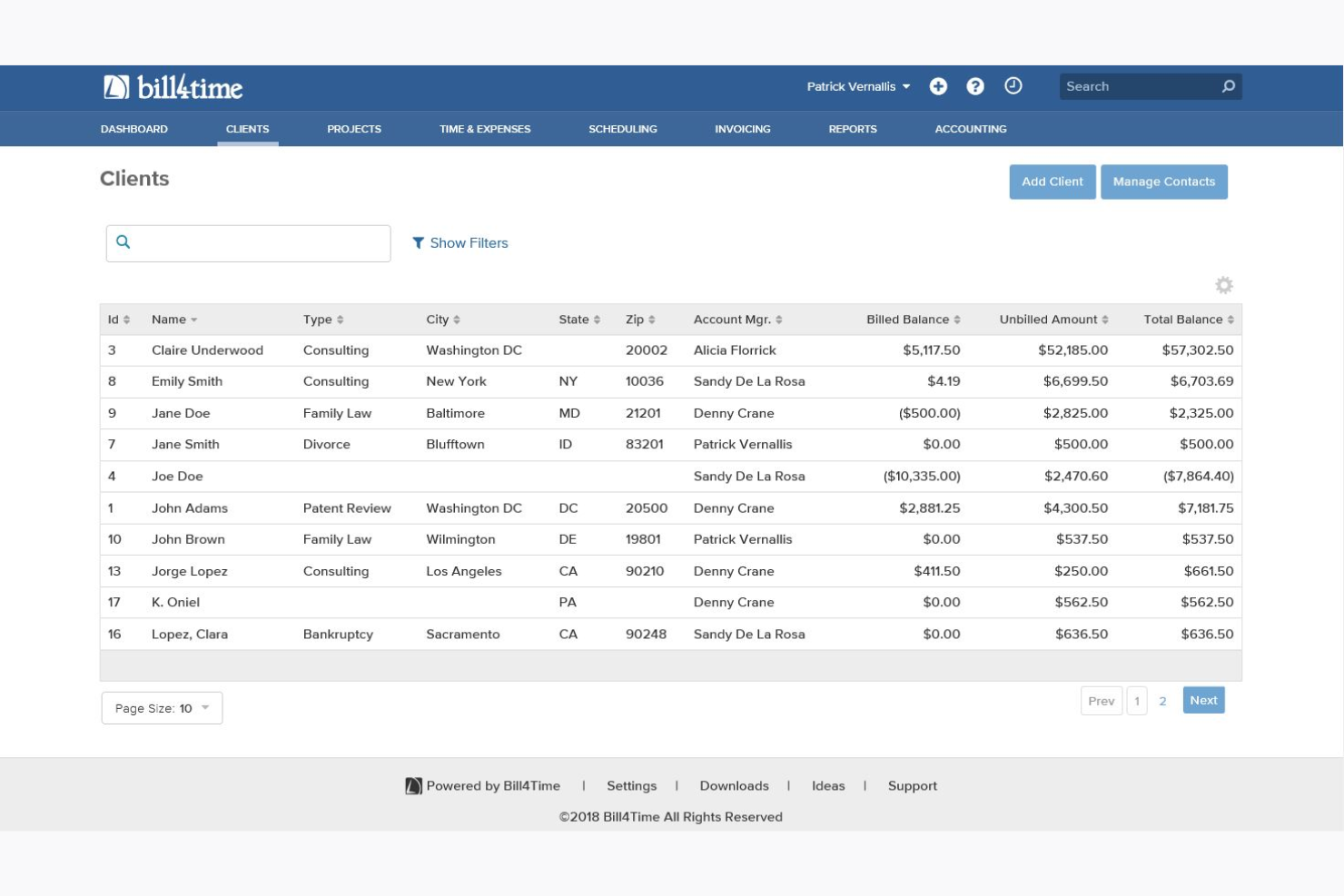
Task: Open the help question mark icon
Action: coord(975,86)
